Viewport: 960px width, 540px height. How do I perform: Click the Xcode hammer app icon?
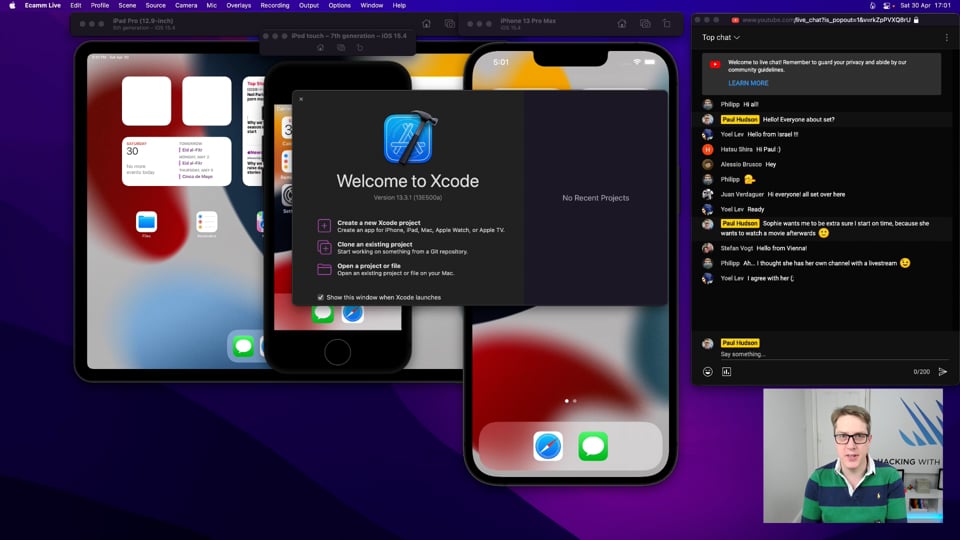(408, 138)
